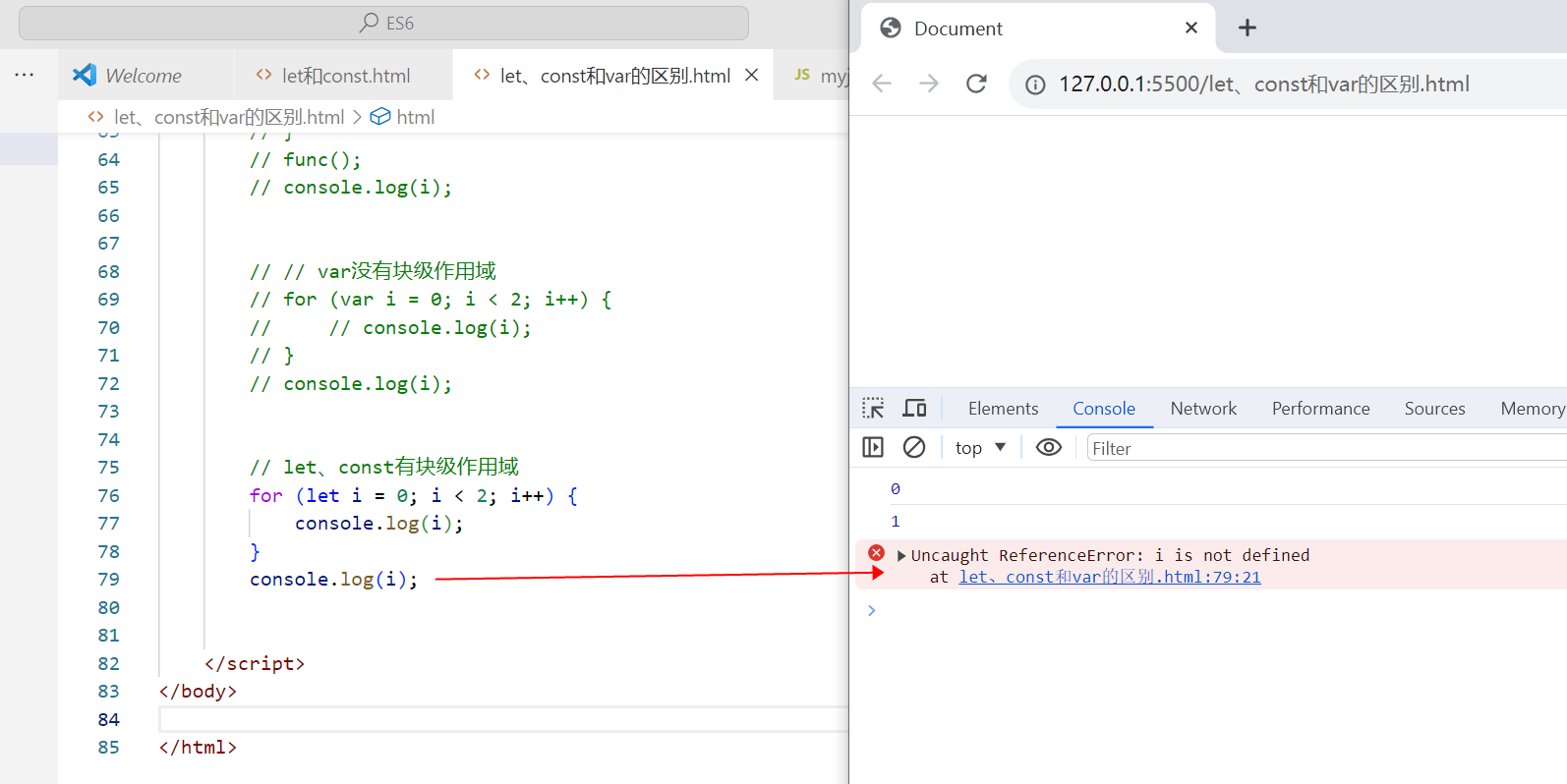Click the console Filter input field
The height and width of the screenshot is (784, 1567).
point(1326,448)
